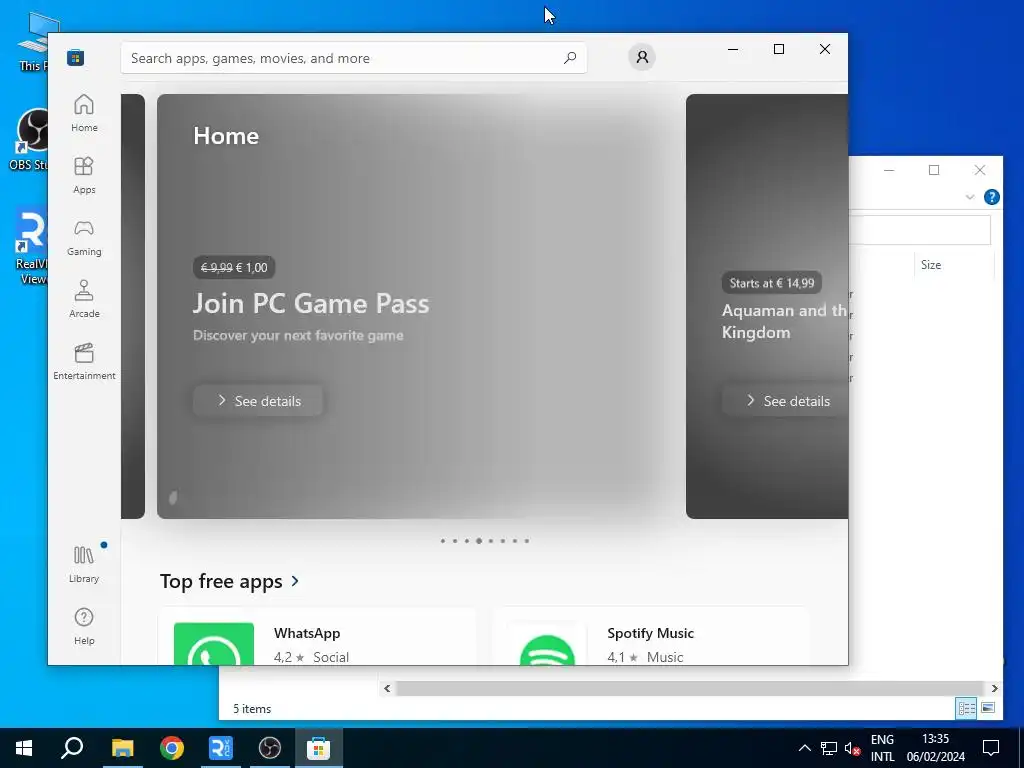Click the ENG INTL language indicator
This screenshot has height=768, width=1024.
point(882,748)
